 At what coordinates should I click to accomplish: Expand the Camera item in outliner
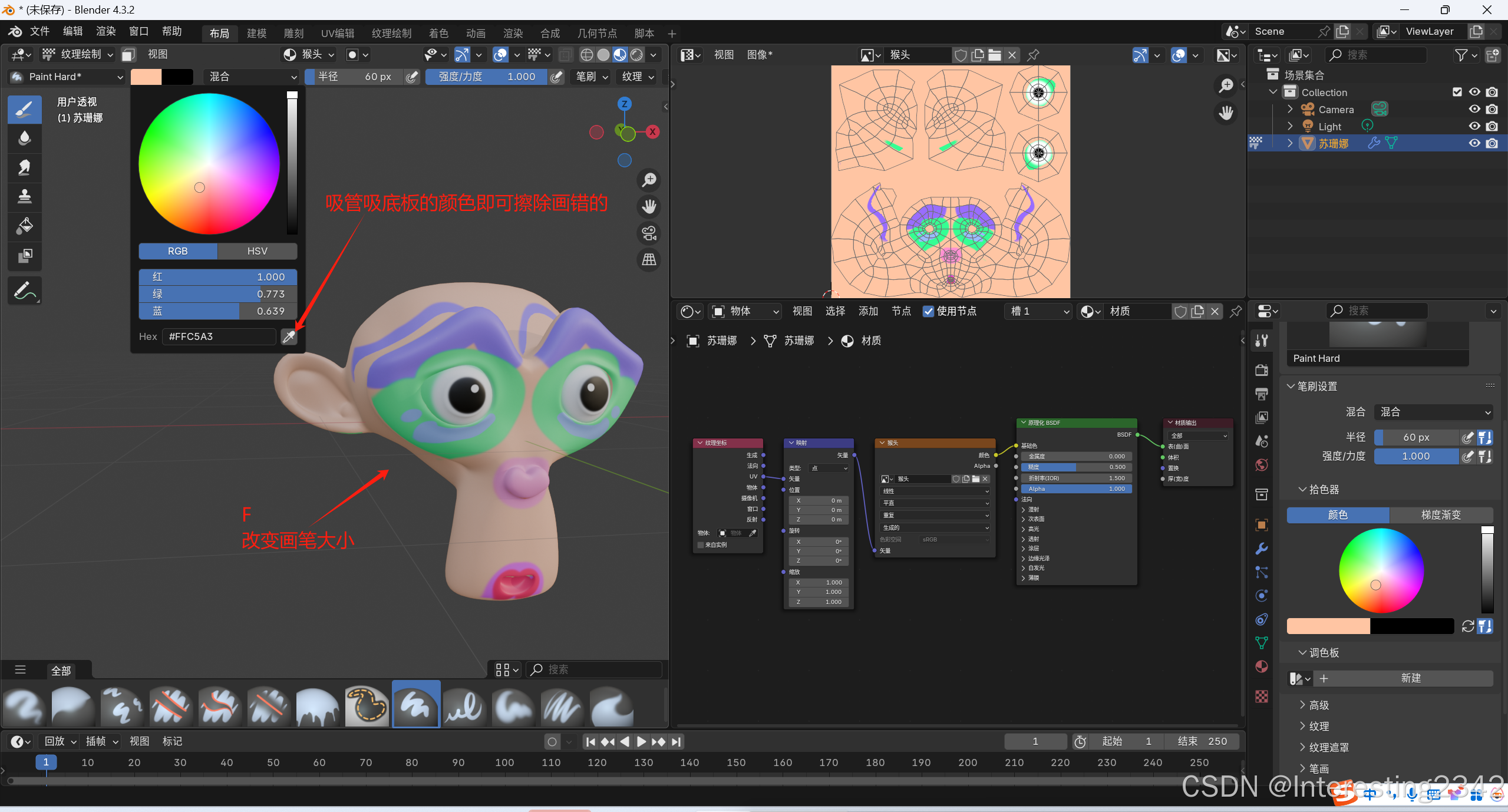point(1290,110)
